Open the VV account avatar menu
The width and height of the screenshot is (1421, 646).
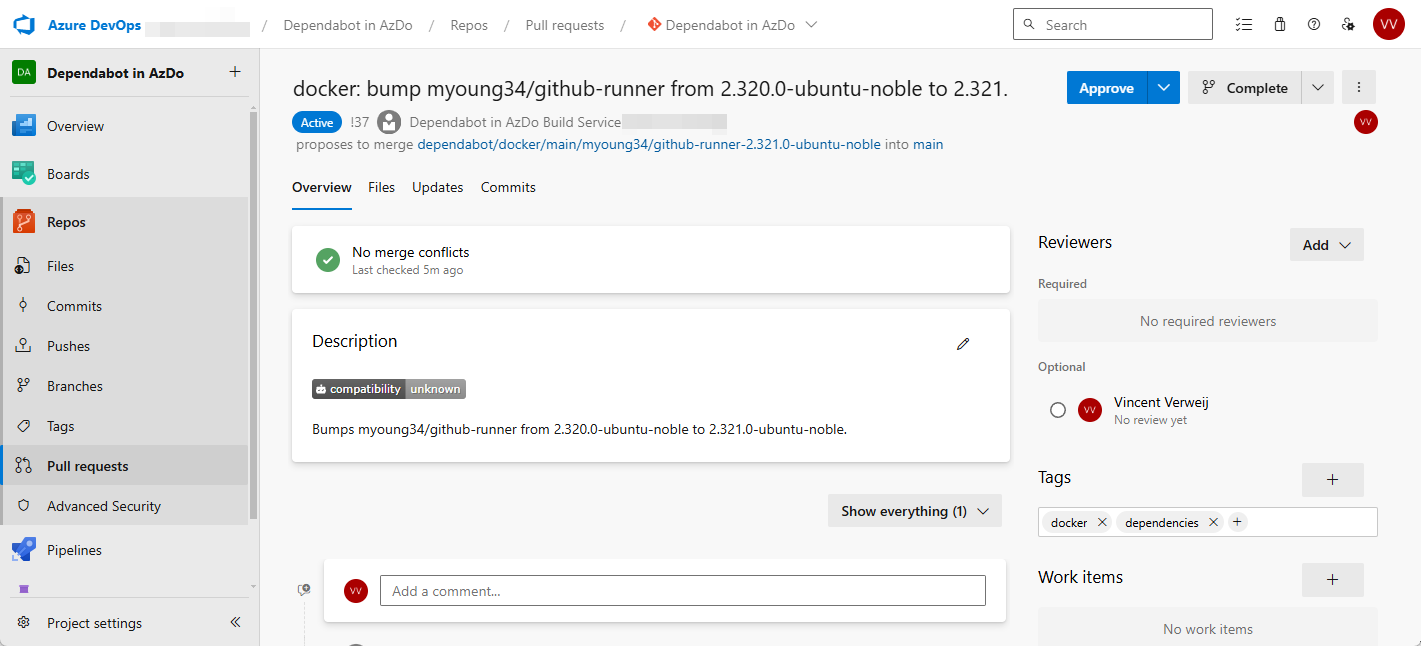[1389, 25]
